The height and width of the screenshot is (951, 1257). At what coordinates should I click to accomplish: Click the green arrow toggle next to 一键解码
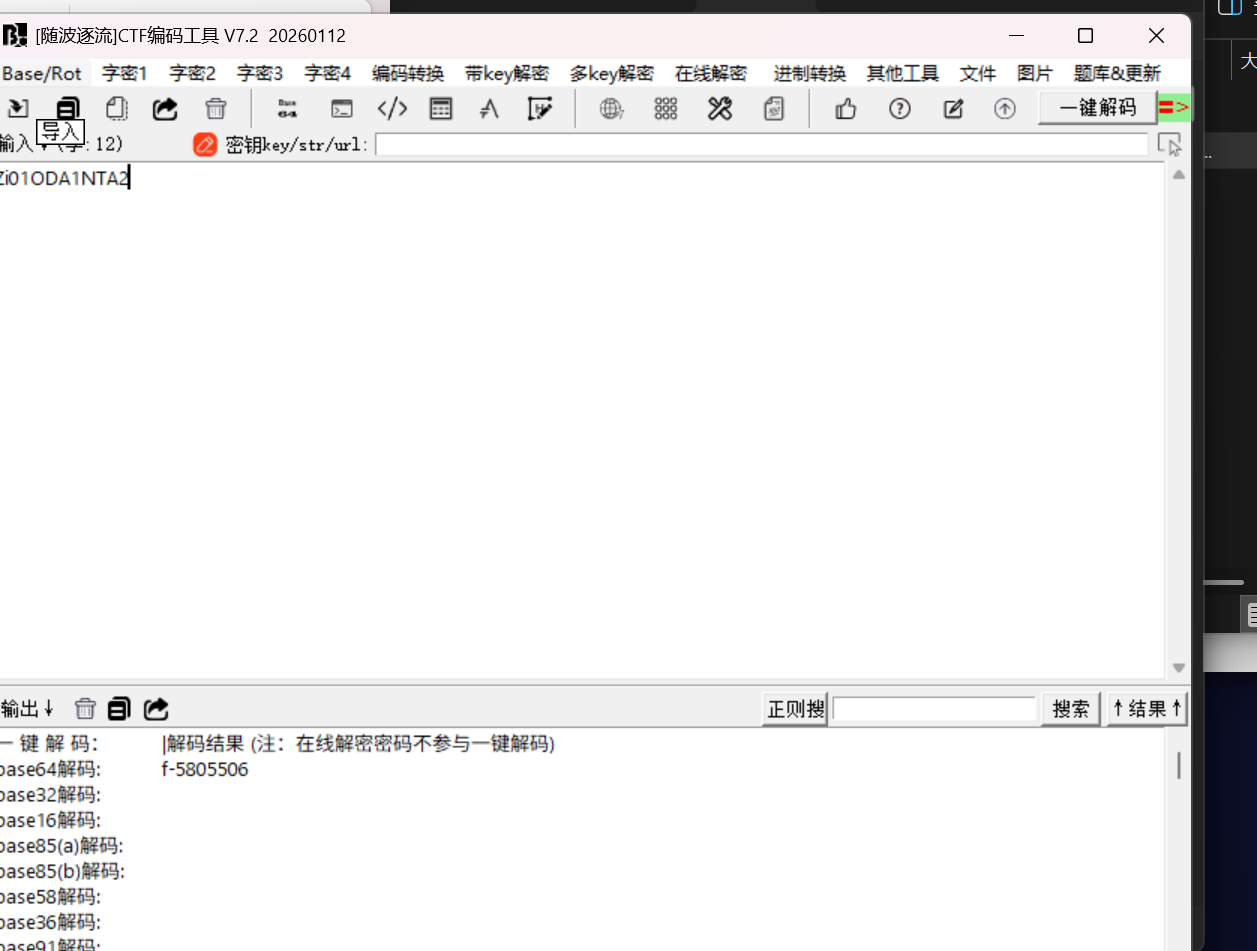click(1175, 107)
